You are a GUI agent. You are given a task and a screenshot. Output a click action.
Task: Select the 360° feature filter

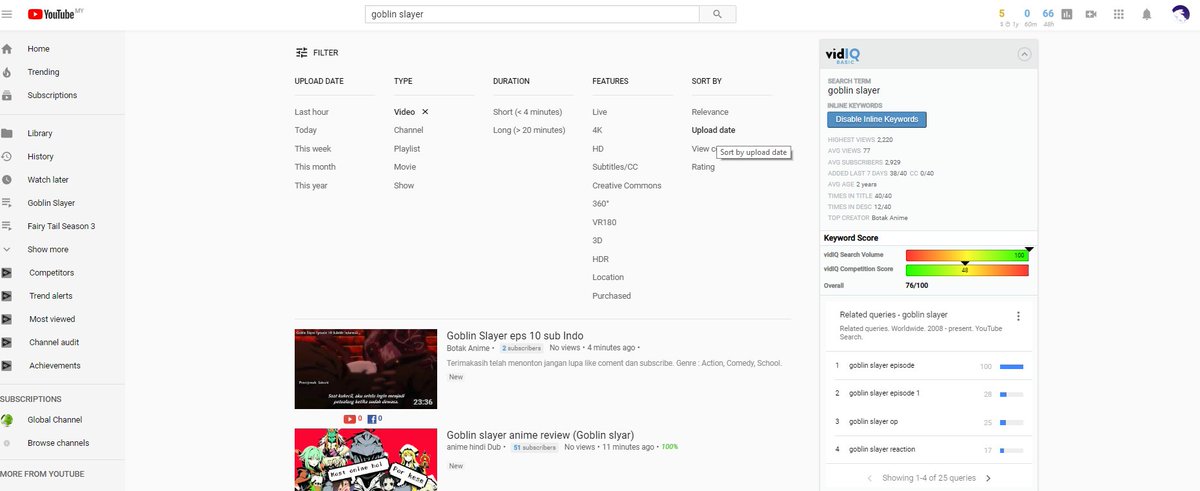(x=601, y=204)
